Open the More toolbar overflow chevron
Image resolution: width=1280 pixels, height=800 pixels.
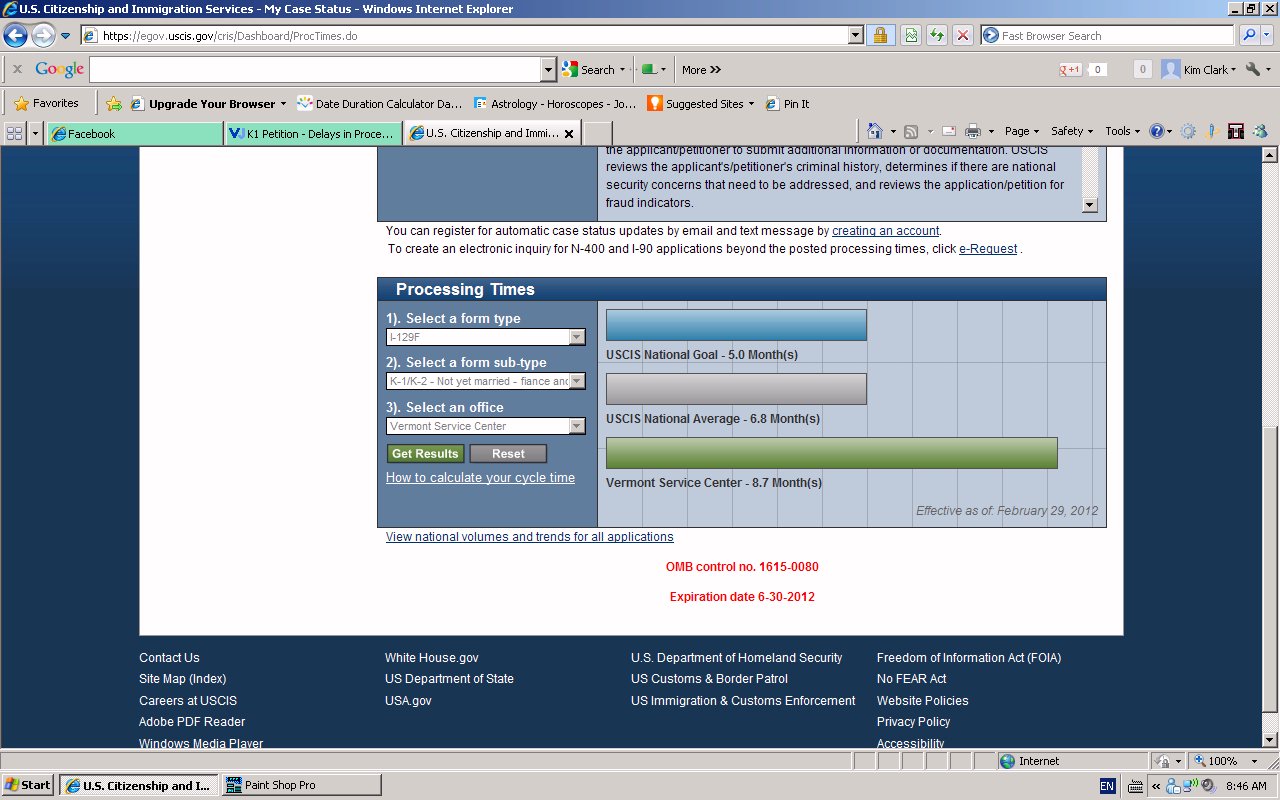tap(701, 70)
